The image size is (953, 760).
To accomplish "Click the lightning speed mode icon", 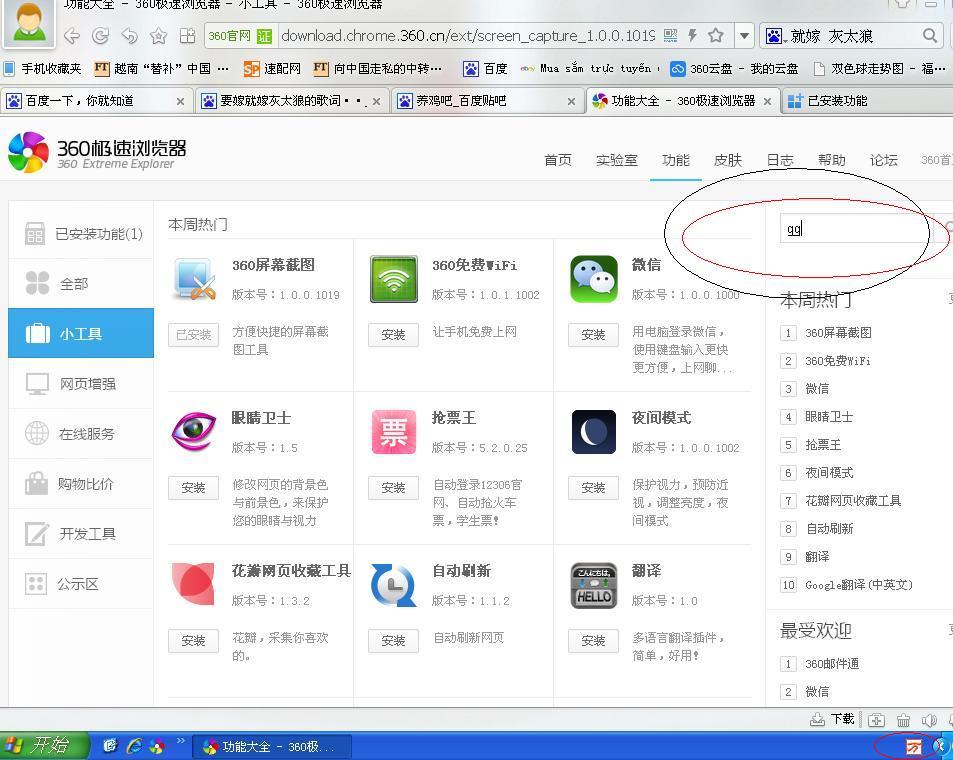I will pos(692,35).
